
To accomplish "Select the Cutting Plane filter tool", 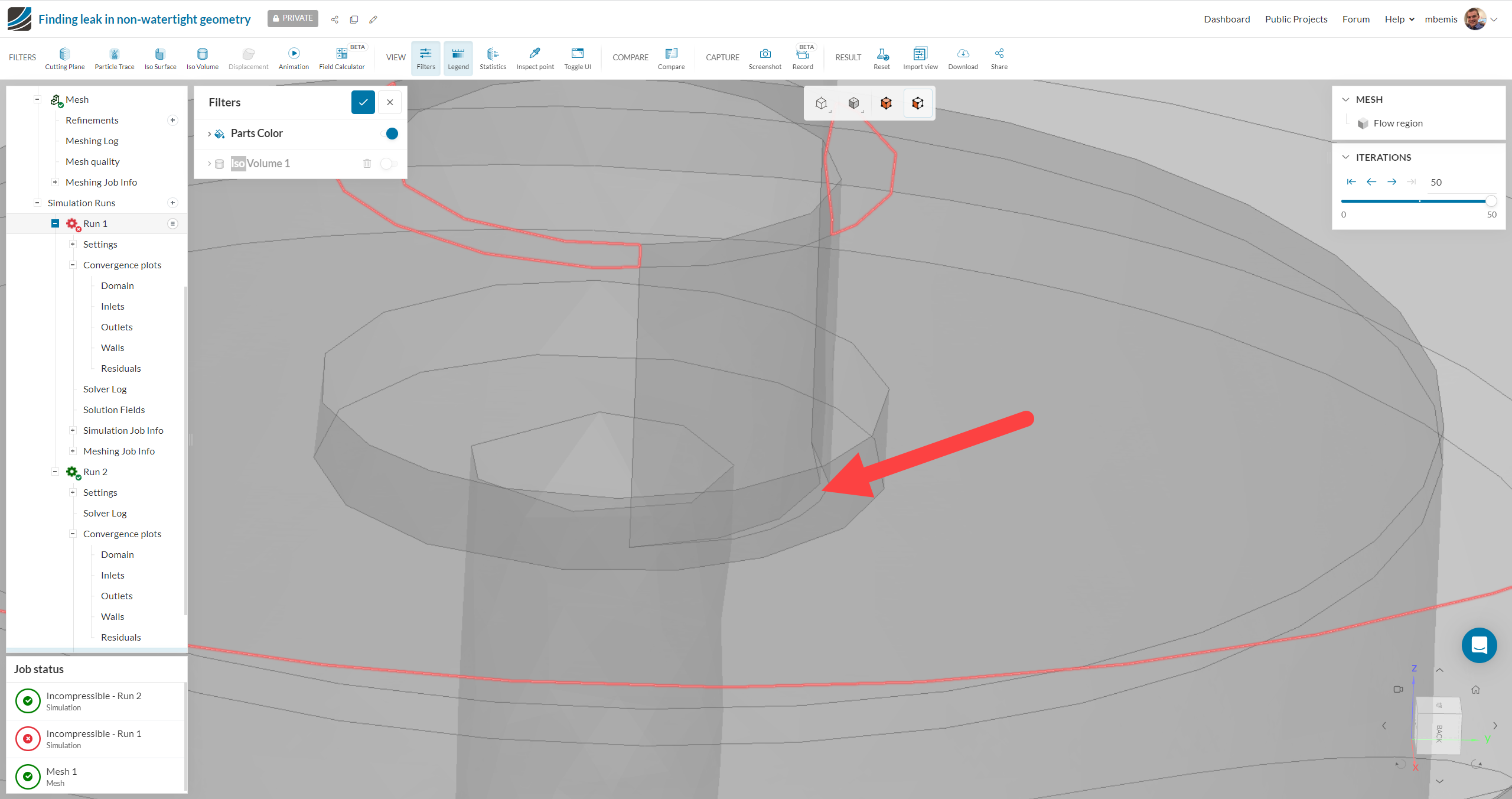I will point(64,57).
